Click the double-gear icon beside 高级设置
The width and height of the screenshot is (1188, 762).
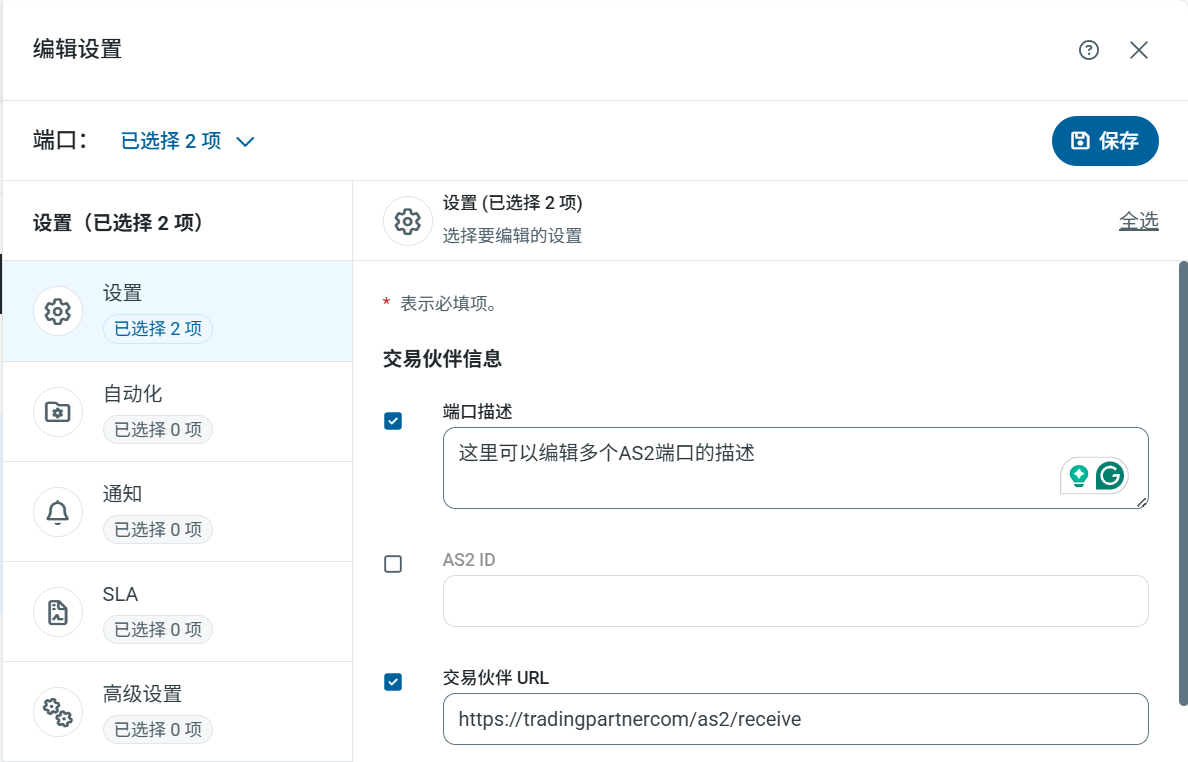click(58, 712)
